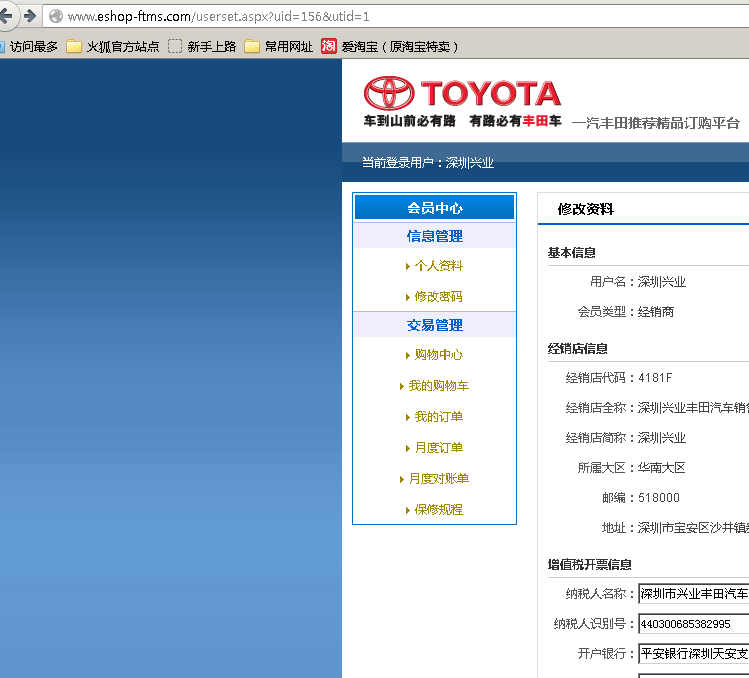The image size is (749, 678).
Task: Open the 火狐官方站点 bookmark folder
Action: 113,46
